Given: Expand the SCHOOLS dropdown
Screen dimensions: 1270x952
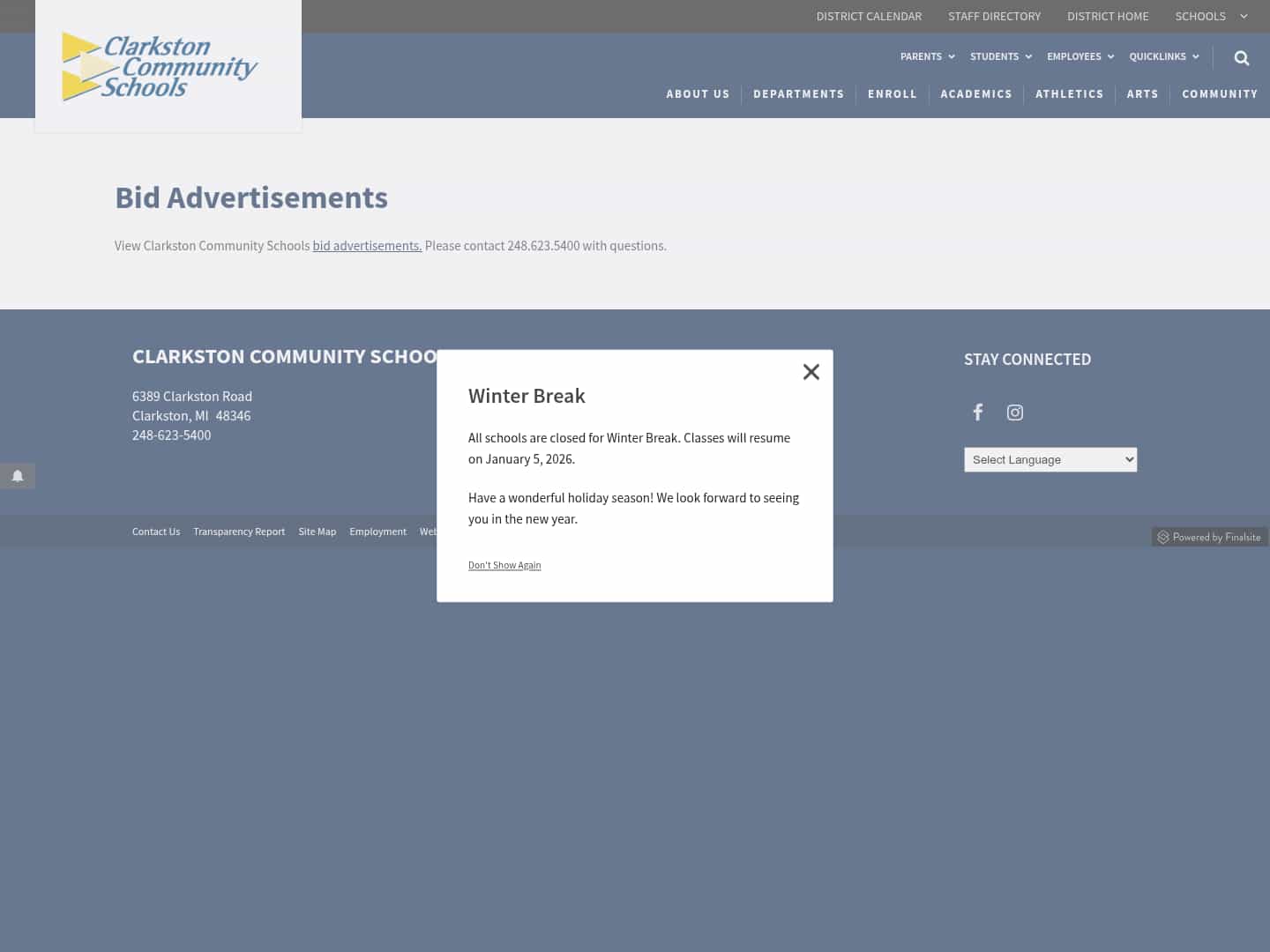Looking at the screenshot, I should coord(1210,16).
